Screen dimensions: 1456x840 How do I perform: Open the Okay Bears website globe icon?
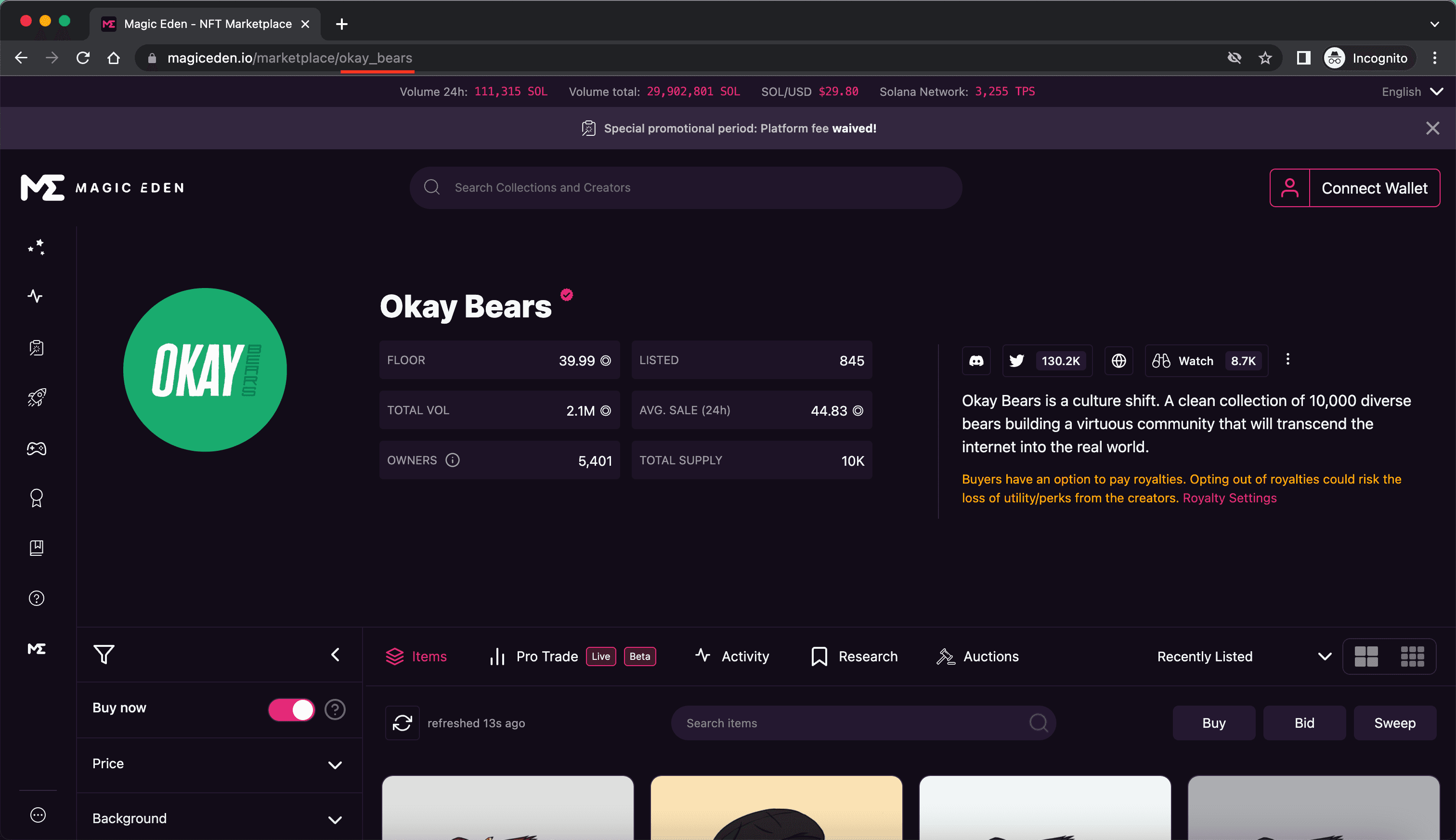pos(1118,361)
